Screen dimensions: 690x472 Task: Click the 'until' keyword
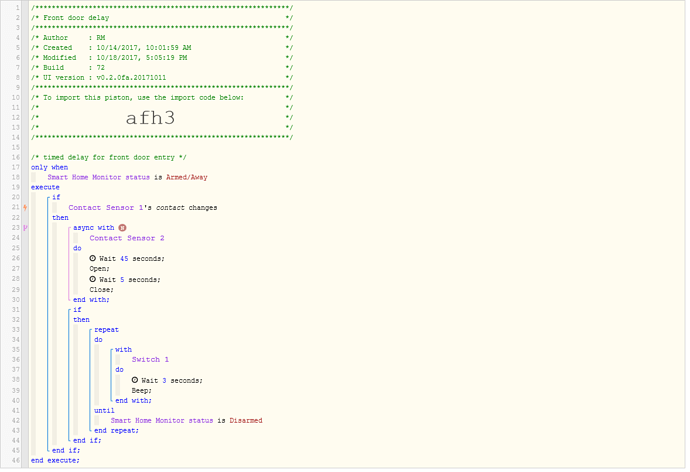pyautogui.click(x=104, y=411)
